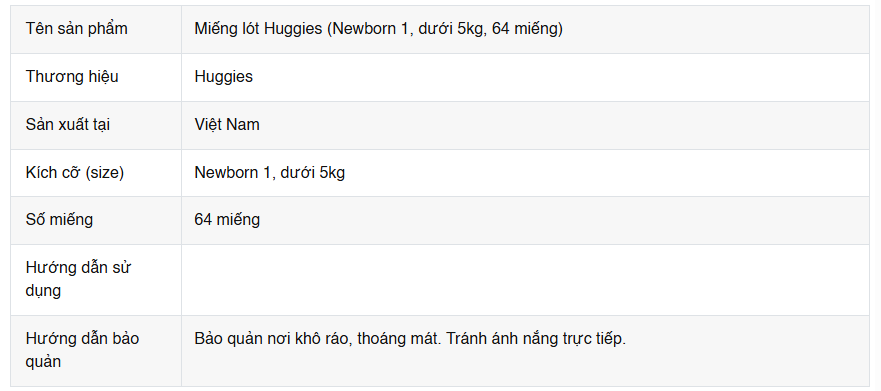Click the "Số miếng" row label
881x391 pixels.
[x=59, y=219]
